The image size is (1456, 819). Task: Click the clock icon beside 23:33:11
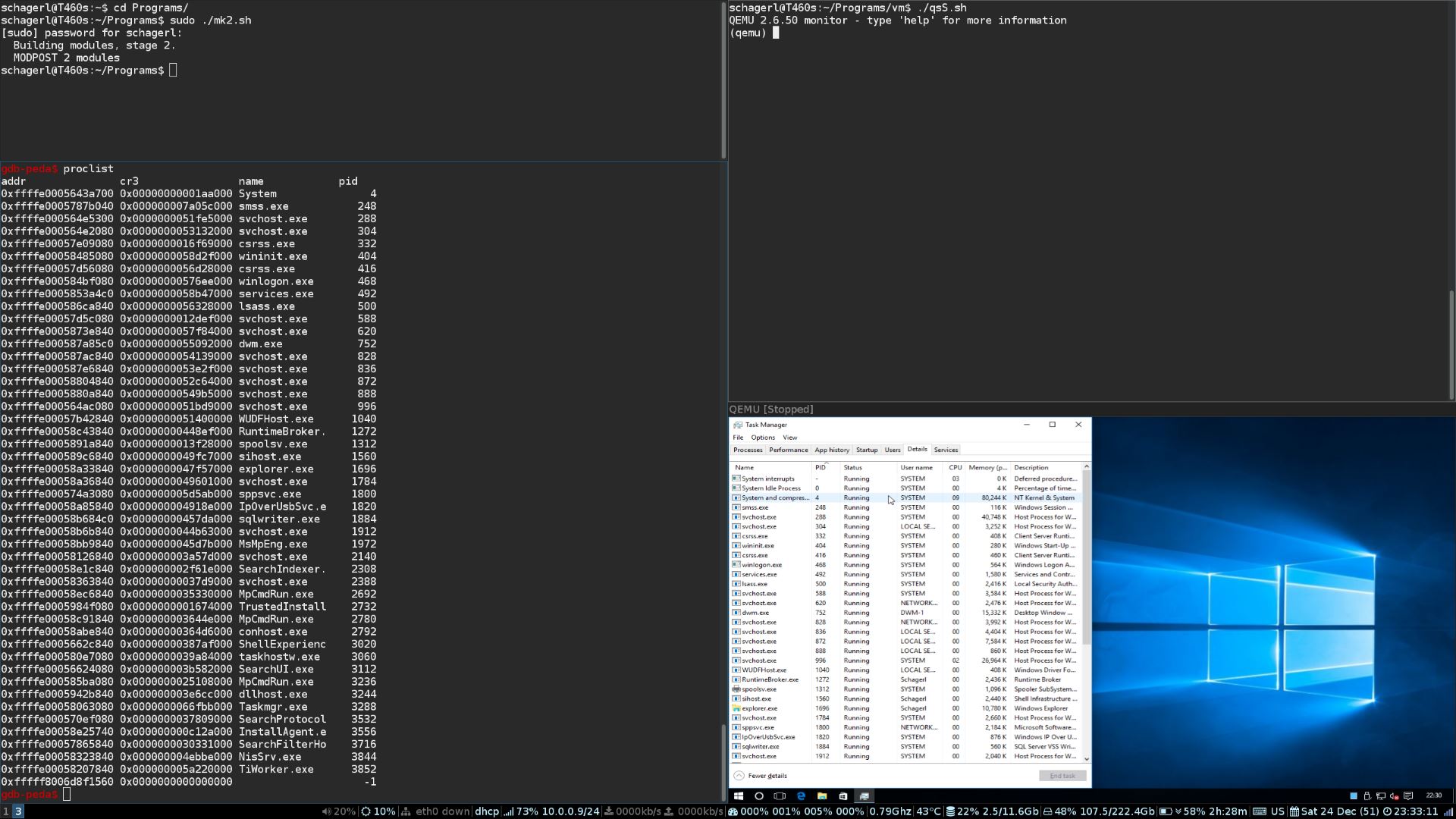click(1387, 811)
